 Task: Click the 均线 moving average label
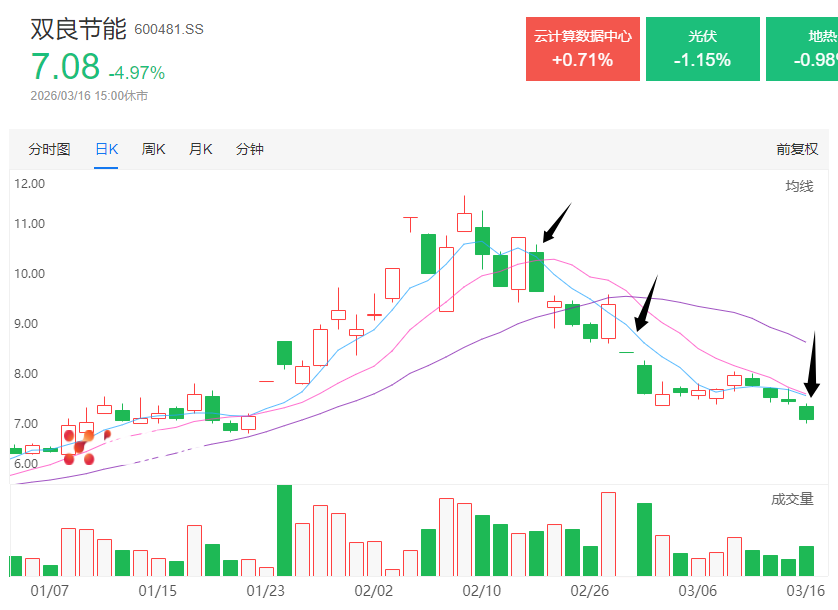[798, 186]
